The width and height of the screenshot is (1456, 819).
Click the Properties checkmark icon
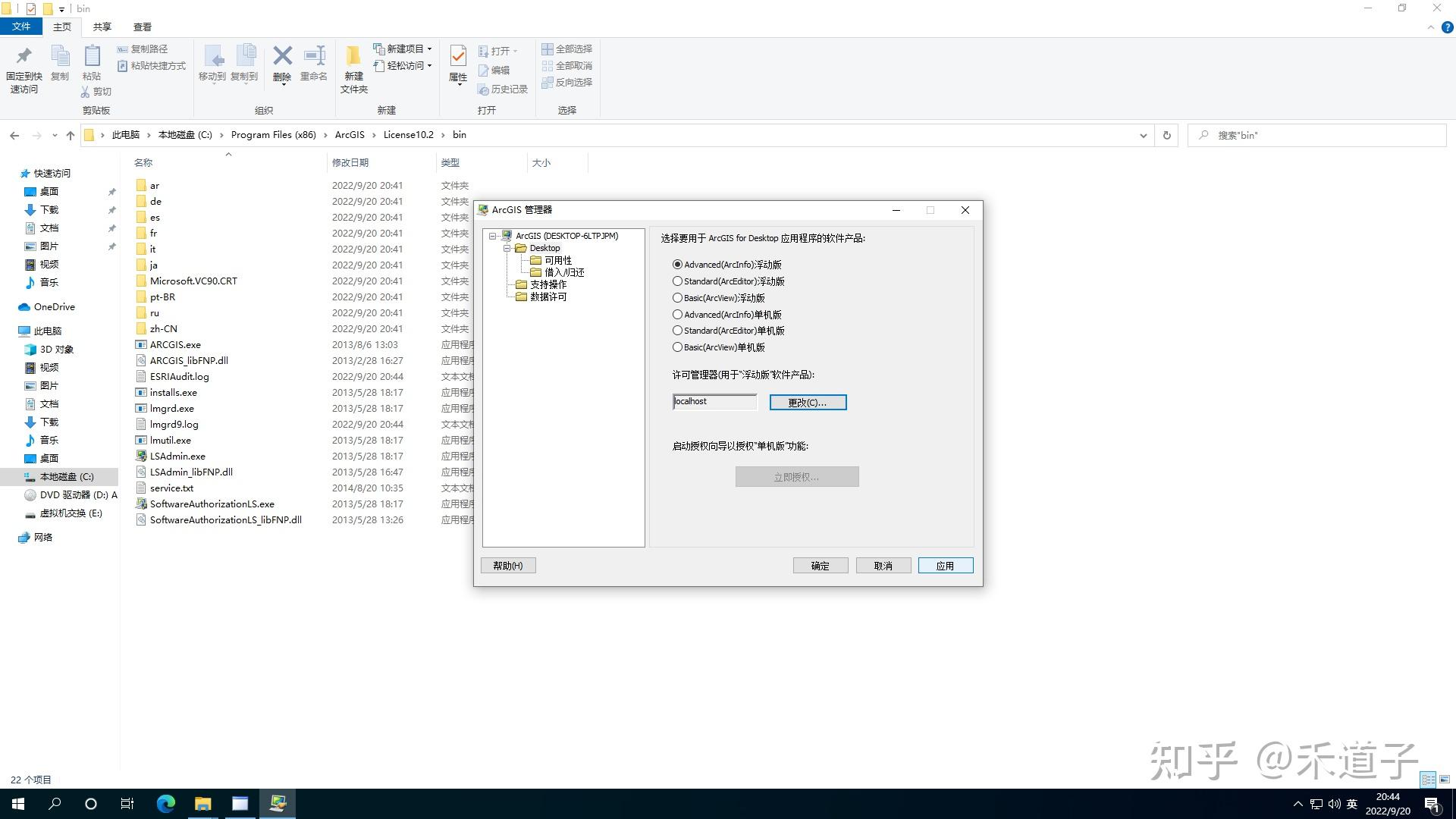(458, 55)
